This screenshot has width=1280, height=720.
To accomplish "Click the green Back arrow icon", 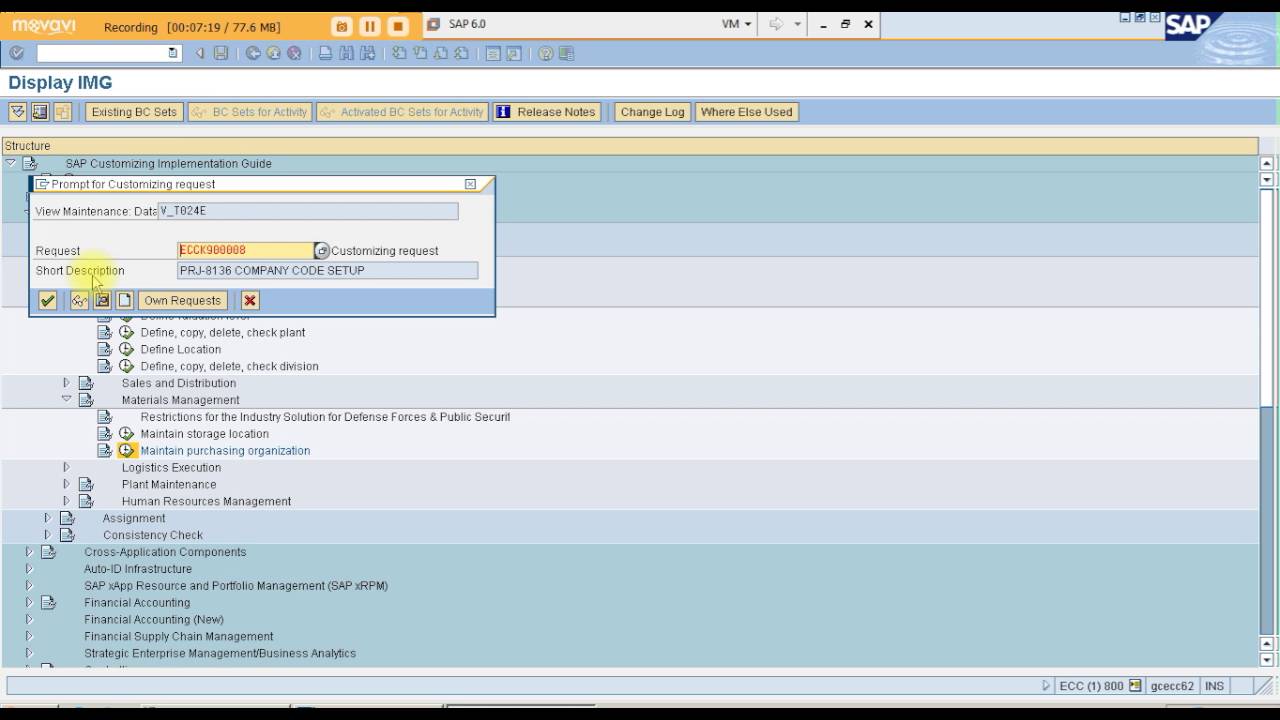I will (x=253, y=53).
